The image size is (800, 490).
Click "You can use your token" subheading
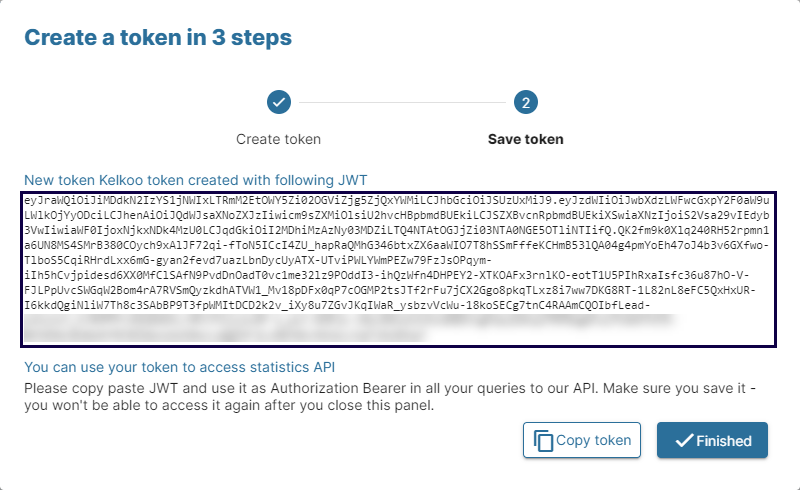click(x=179, y=367)
